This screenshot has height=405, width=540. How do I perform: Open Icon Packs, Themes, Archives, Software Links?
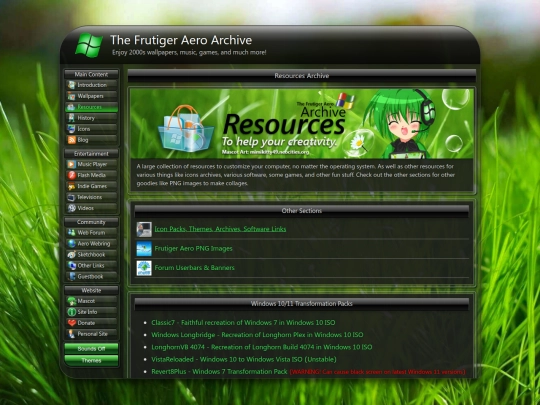220,229
